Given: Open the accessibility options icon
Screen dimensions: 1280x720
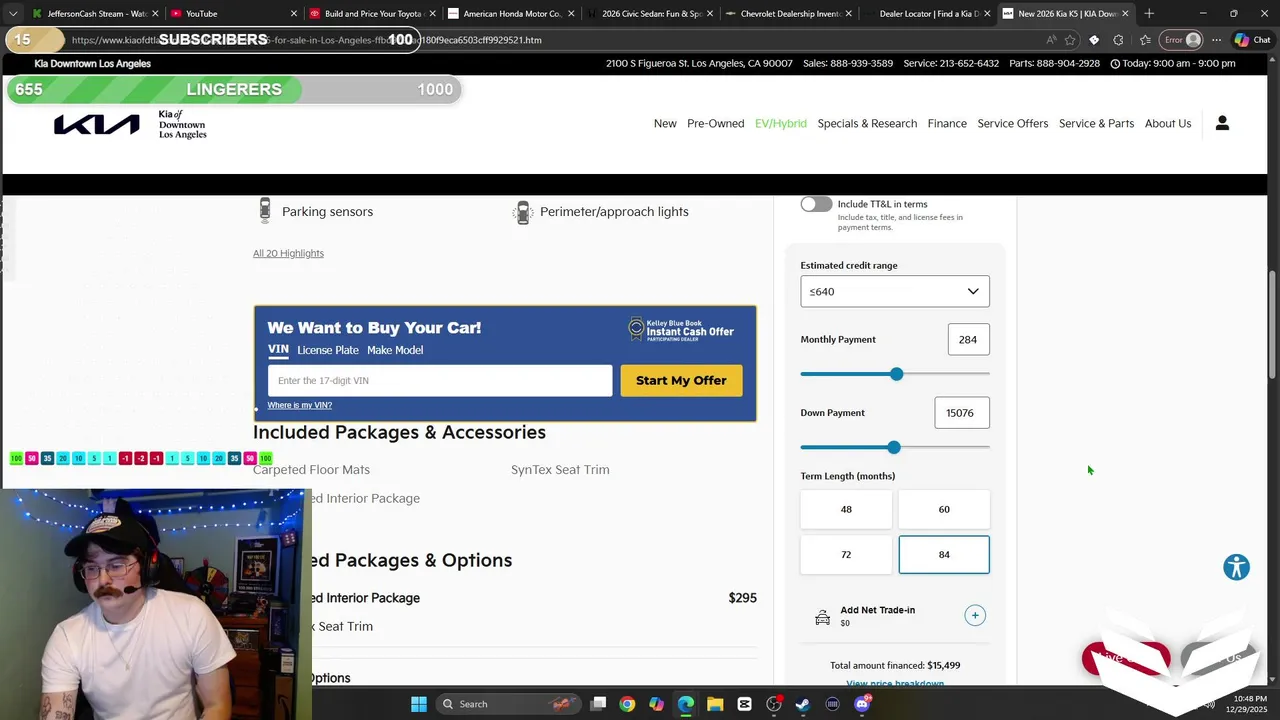Looking at the screenshot, I should click(1237, 567).
